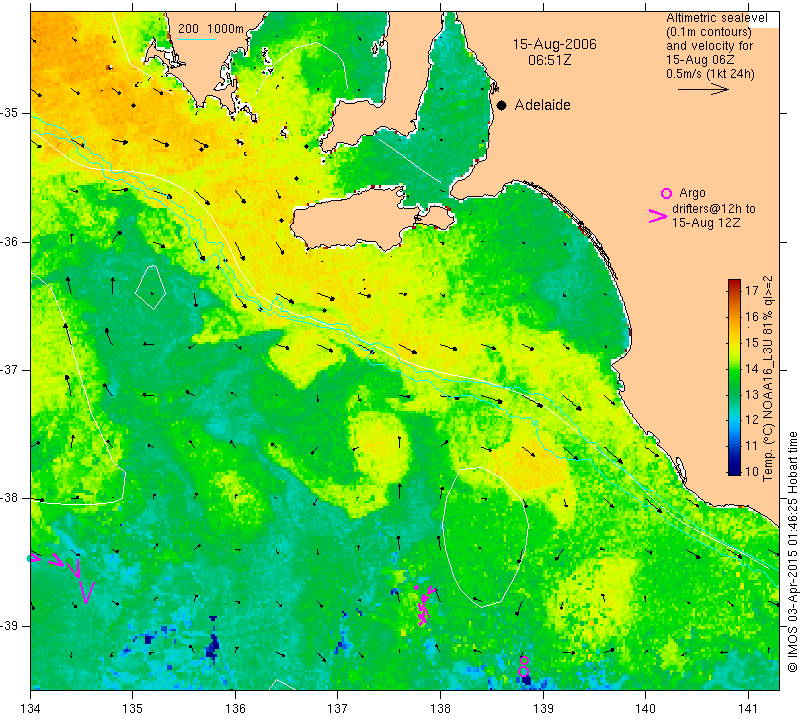Click the Argo float circles near 139 longitude
The image size is (800, 720).
point(523,666)
